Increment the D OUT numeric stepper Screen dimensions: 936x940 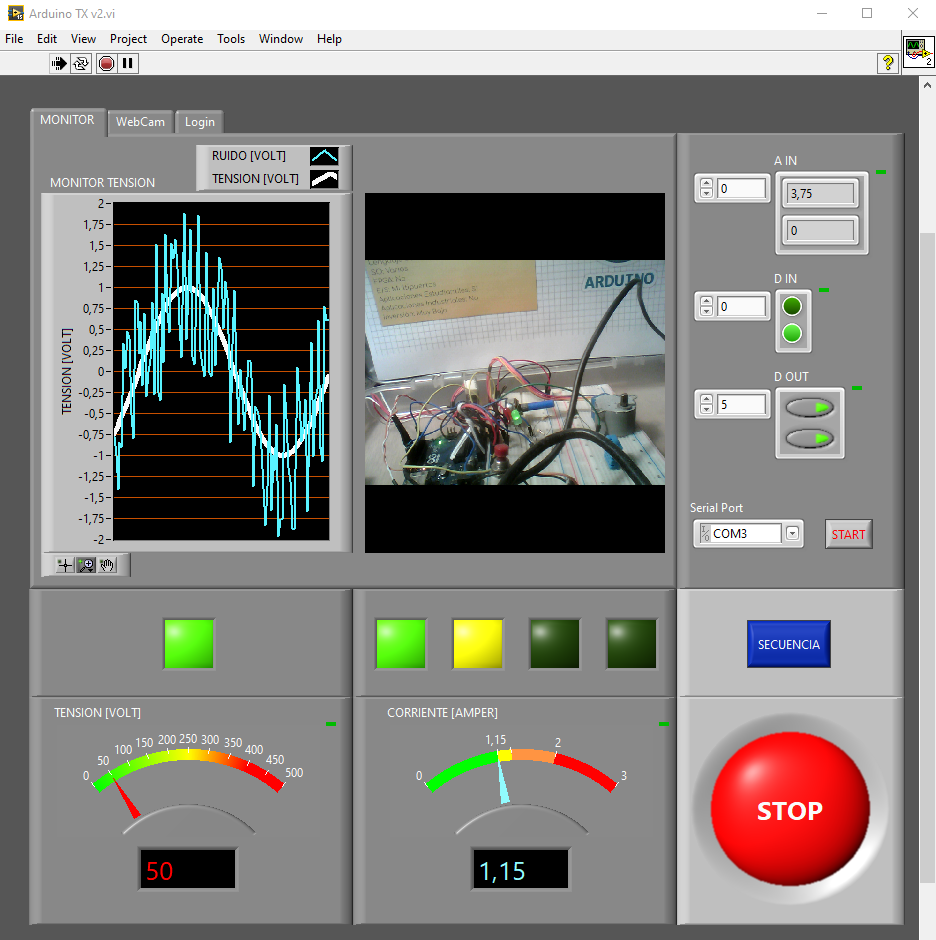click(x=707, y=400)
